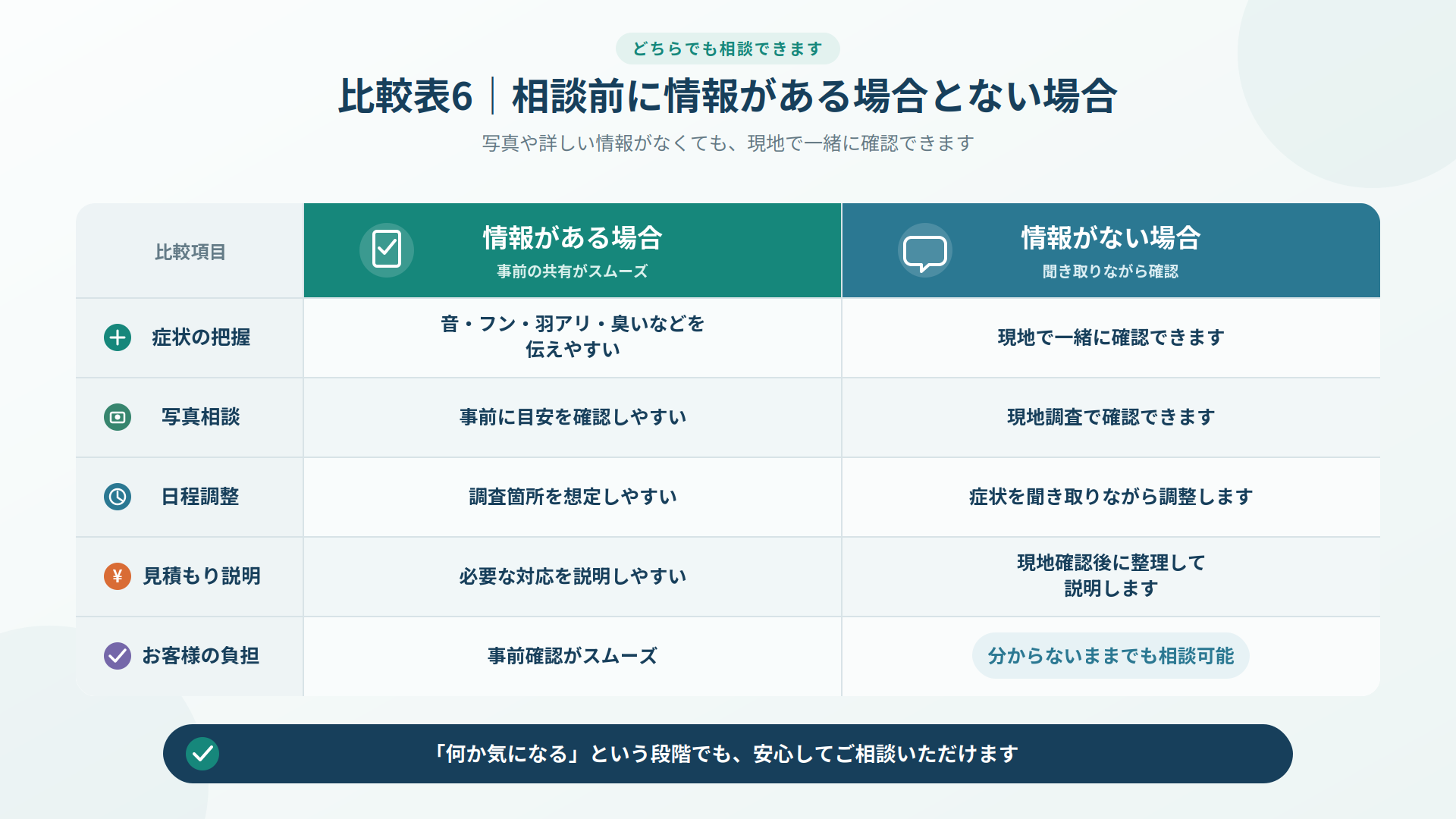
Task: Click the green plus icon beside 症状の把握
Action: [x=118, y=337]
